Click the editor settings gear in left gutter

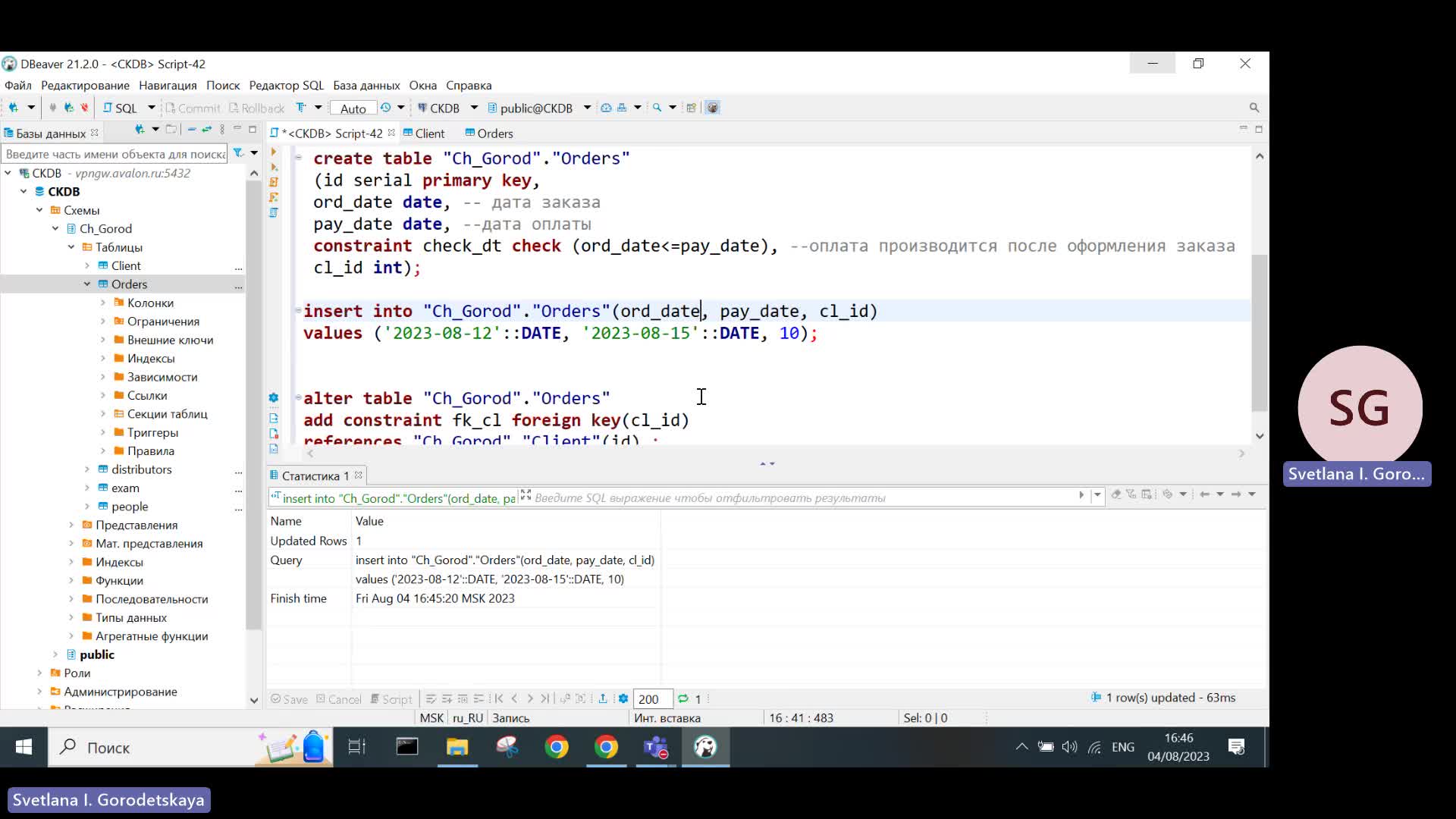(274, 397)
